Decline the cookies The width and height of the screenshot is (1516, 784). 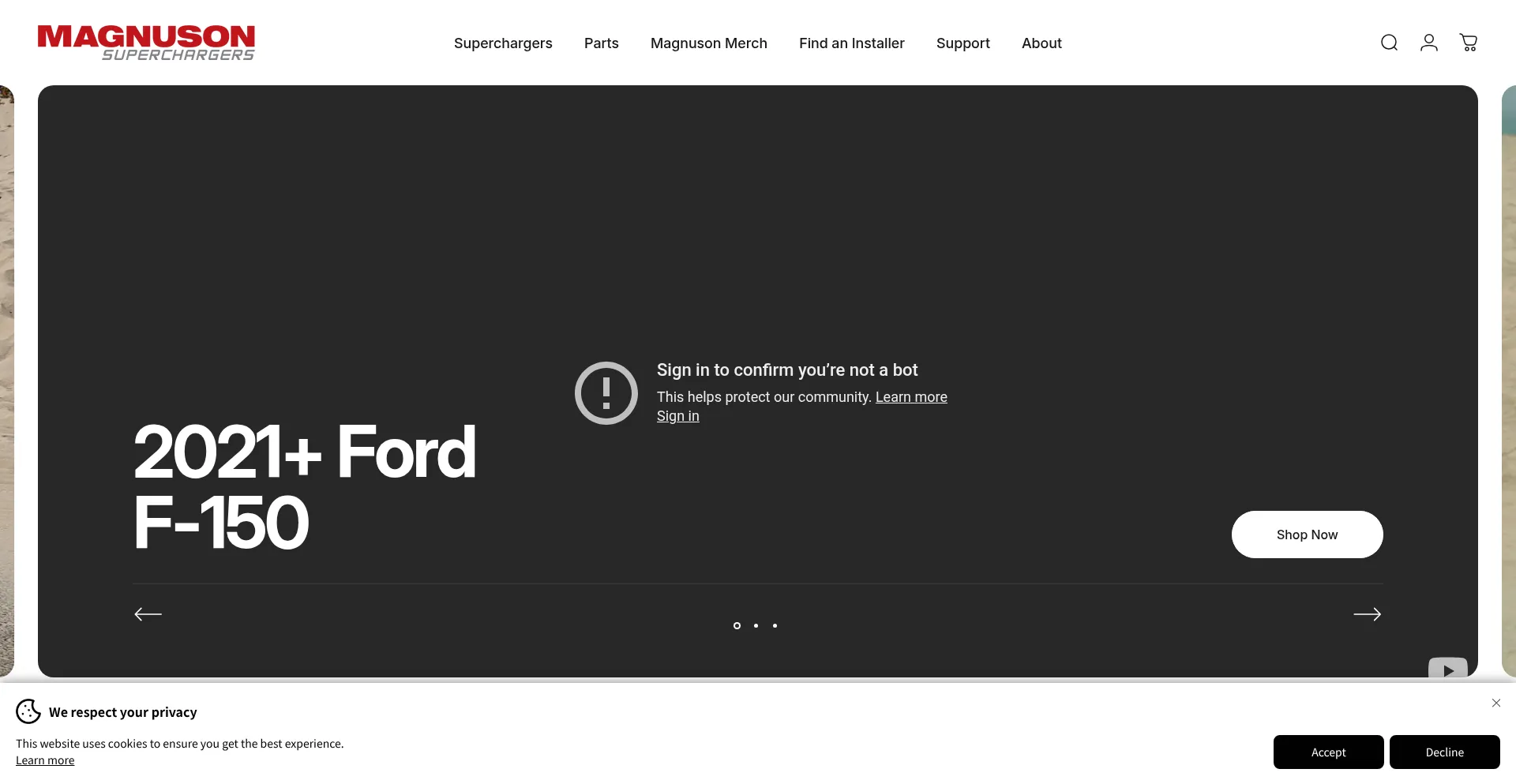click(x=1445, y=752)
